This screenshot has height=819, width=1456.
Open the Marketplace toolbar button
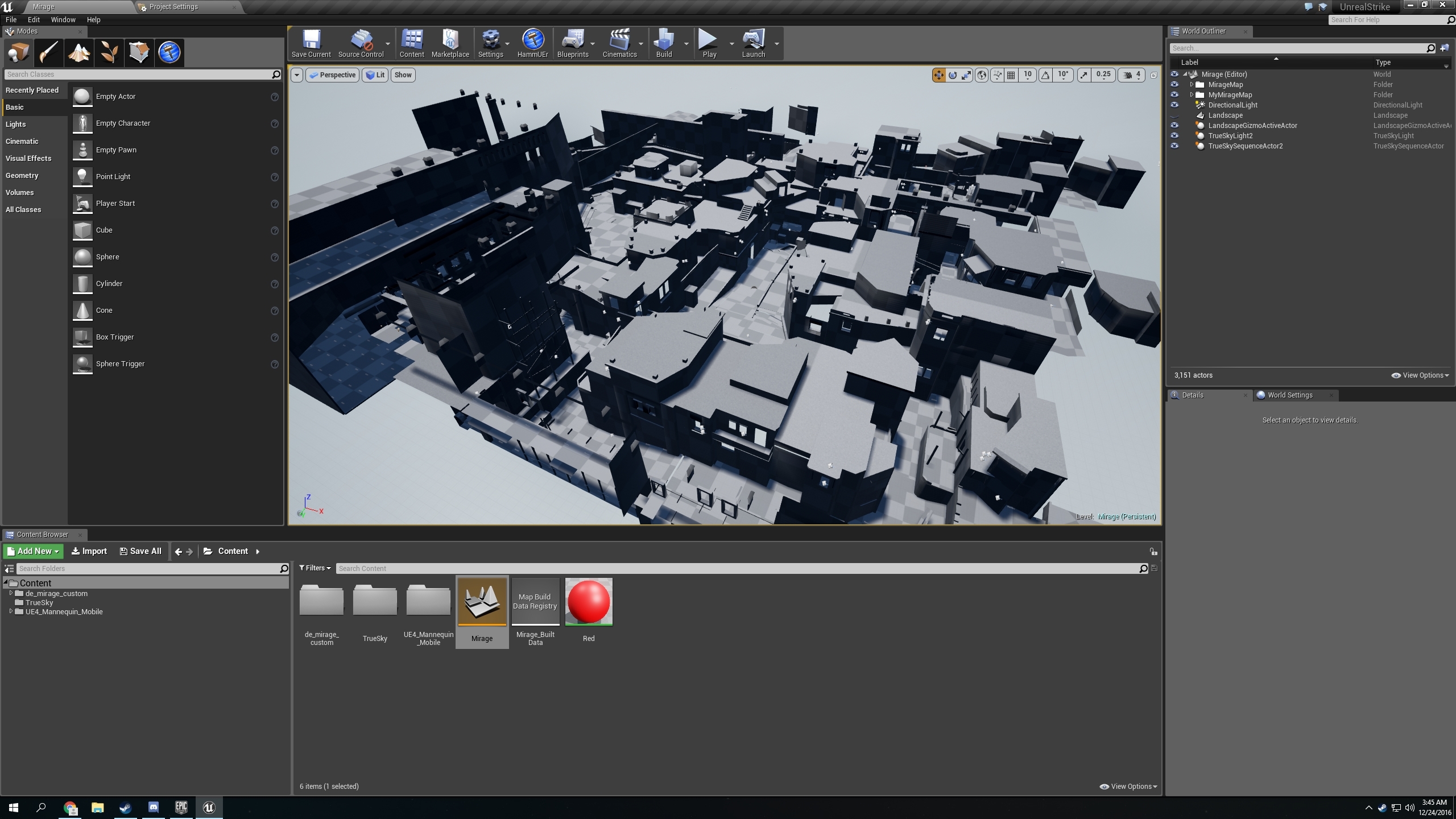click(450, 44)
